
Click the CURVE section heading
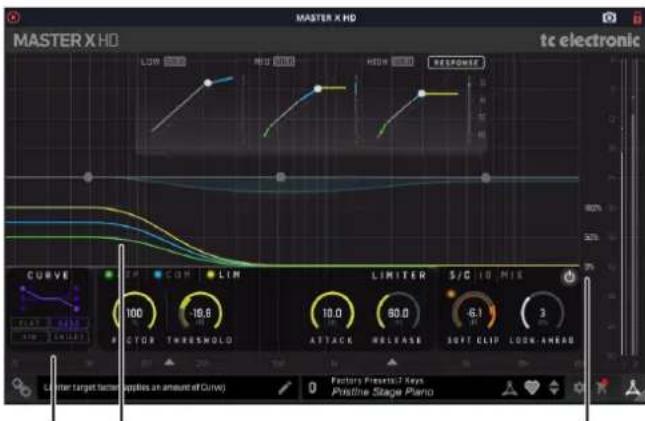pyautogui.click(x=49, y=275)
